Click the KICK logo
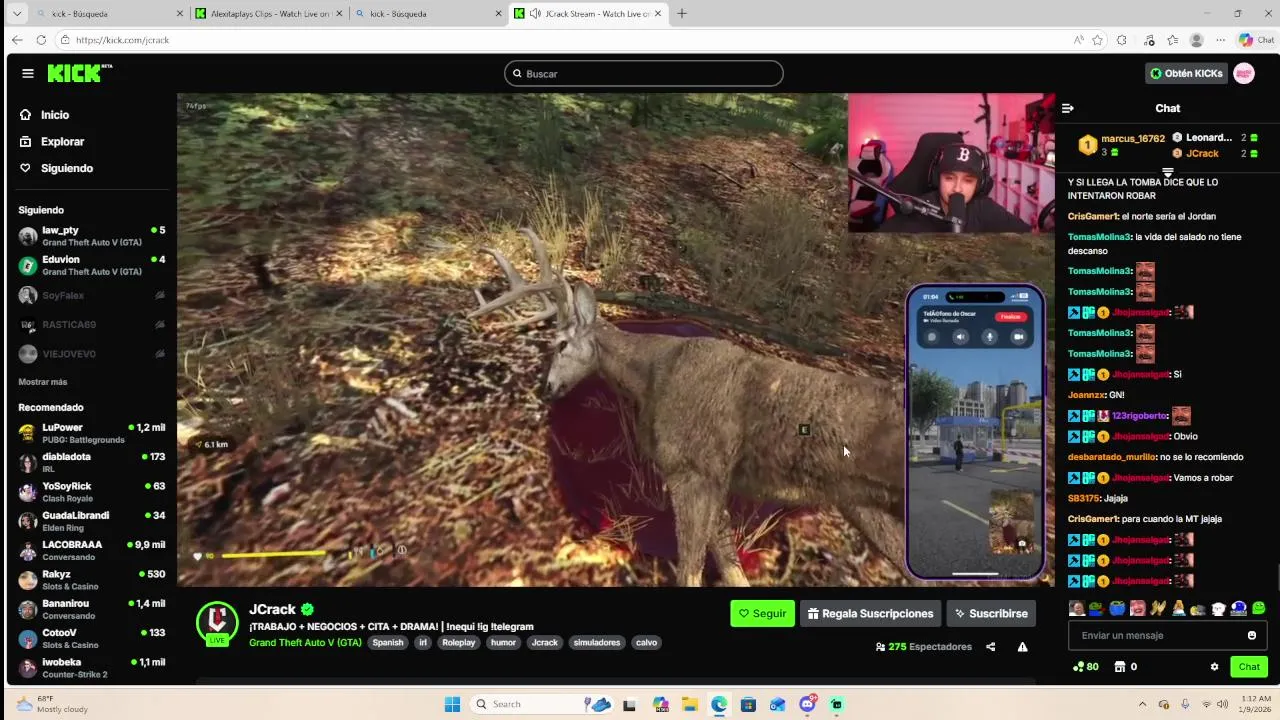 80,73
